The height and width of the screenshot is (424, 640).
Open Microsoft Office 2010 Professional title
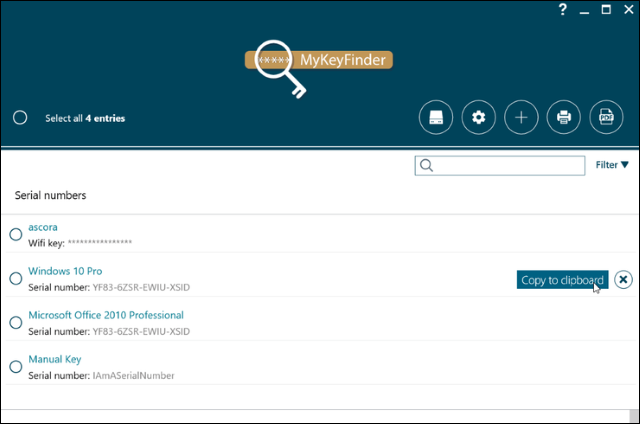(106, 315)
